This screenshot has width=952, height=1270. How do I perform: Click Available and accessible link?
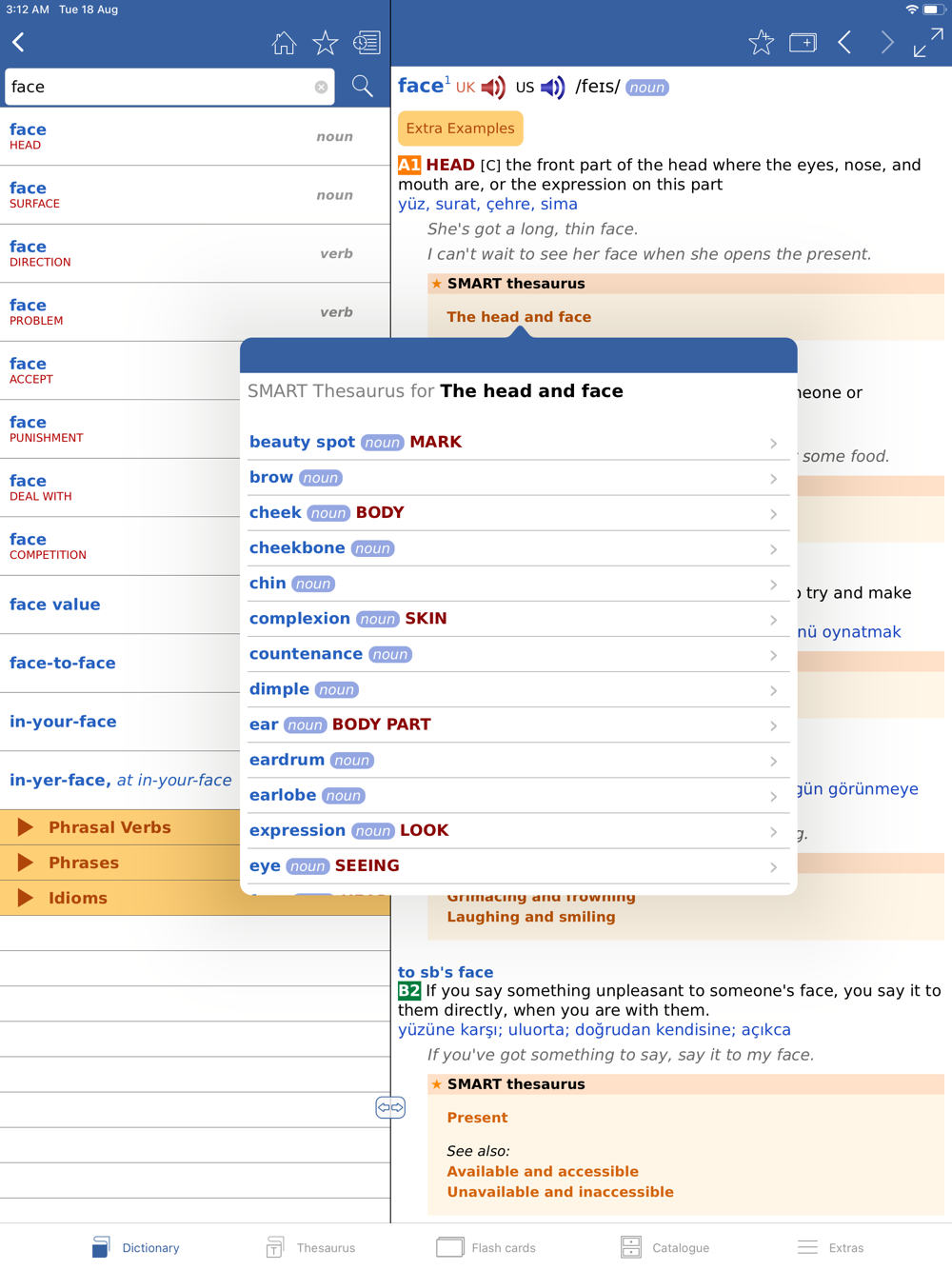[x=543, y=1172]
